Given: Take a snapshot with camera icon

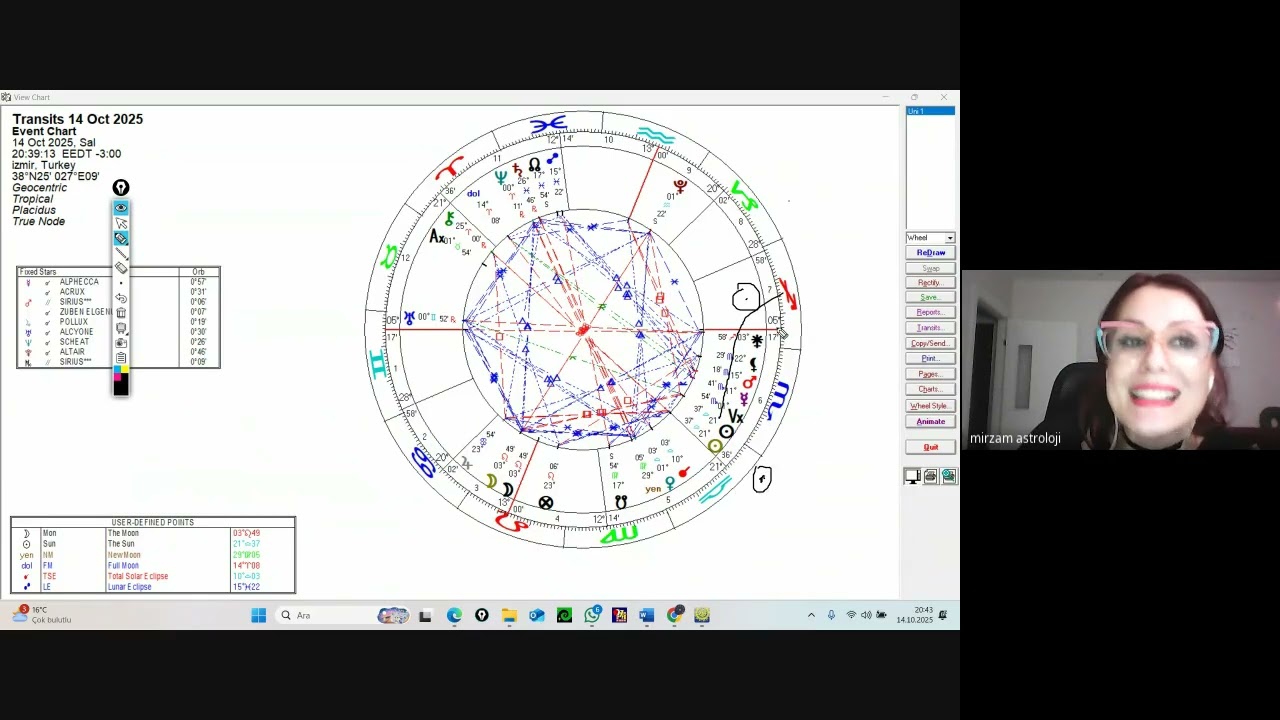Looking at the screenshot, I should pyautogui.click(x=121, y=343).
